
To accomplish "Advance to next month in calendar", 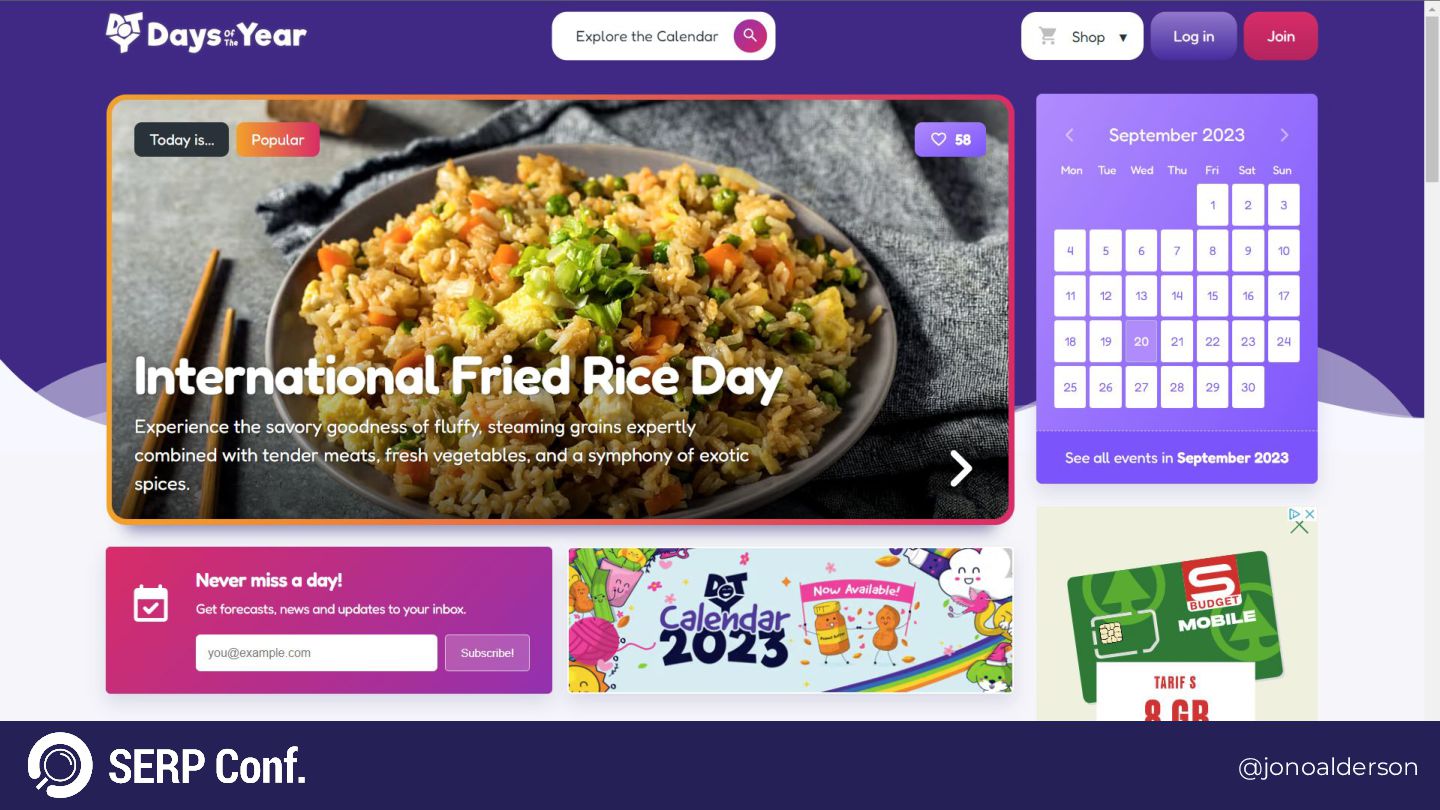I will point(1284,135).
